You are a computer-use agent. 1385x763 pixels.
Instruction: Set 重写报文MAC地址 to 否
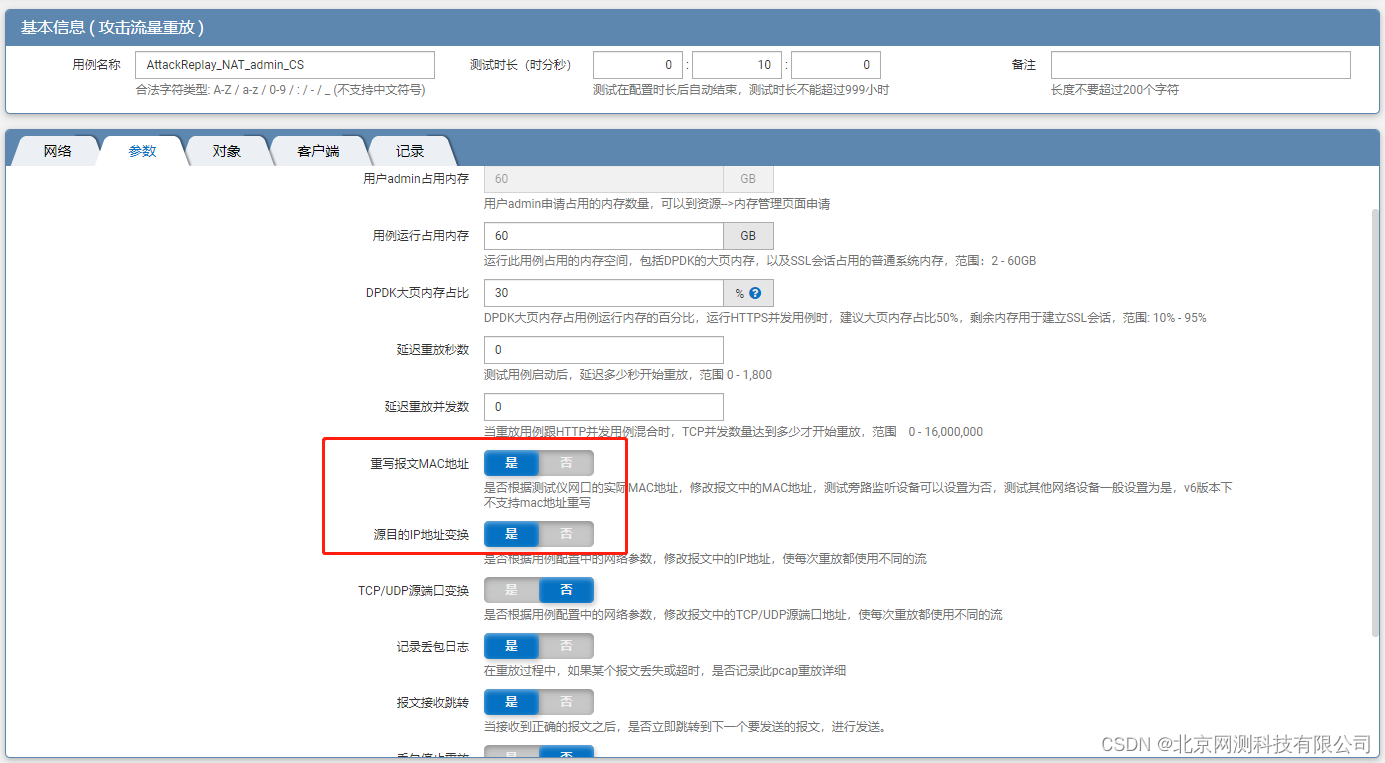566,463
